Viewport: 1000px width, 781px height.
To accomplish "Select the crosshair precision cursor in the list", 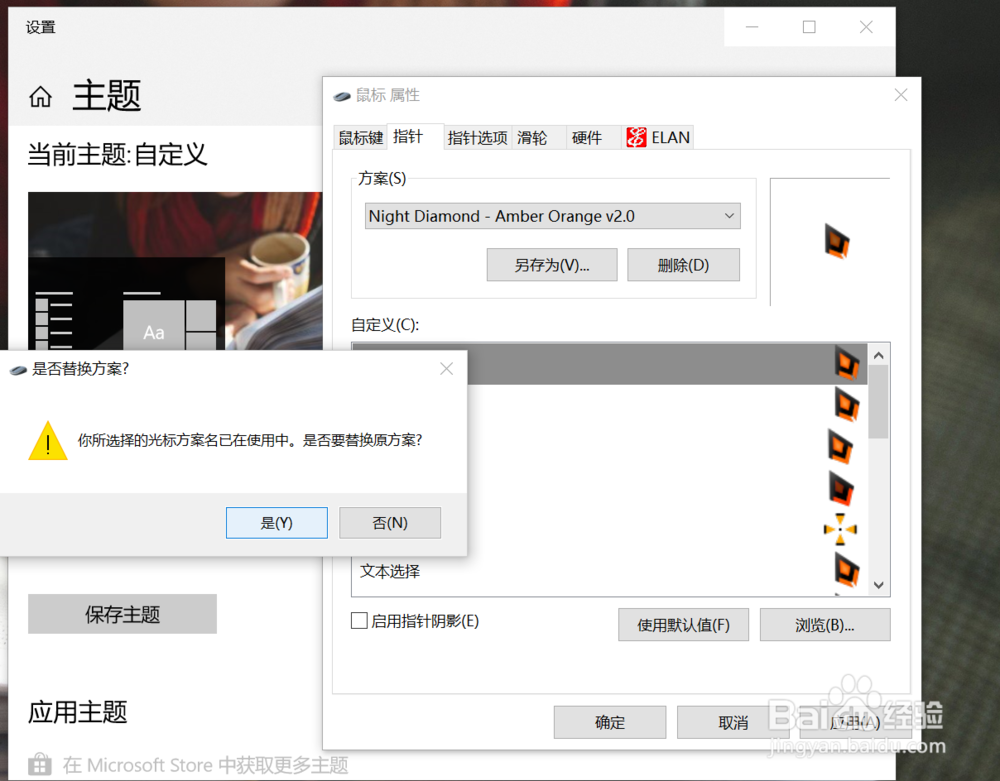I will tap(840, 529).
